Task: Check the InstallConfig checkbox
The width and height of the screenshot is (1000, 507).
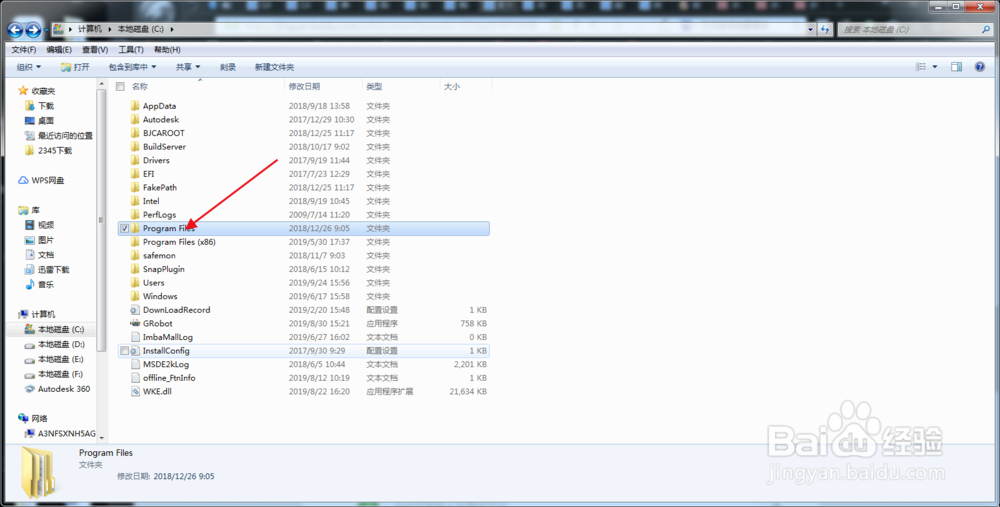Action: click(124, 351)
